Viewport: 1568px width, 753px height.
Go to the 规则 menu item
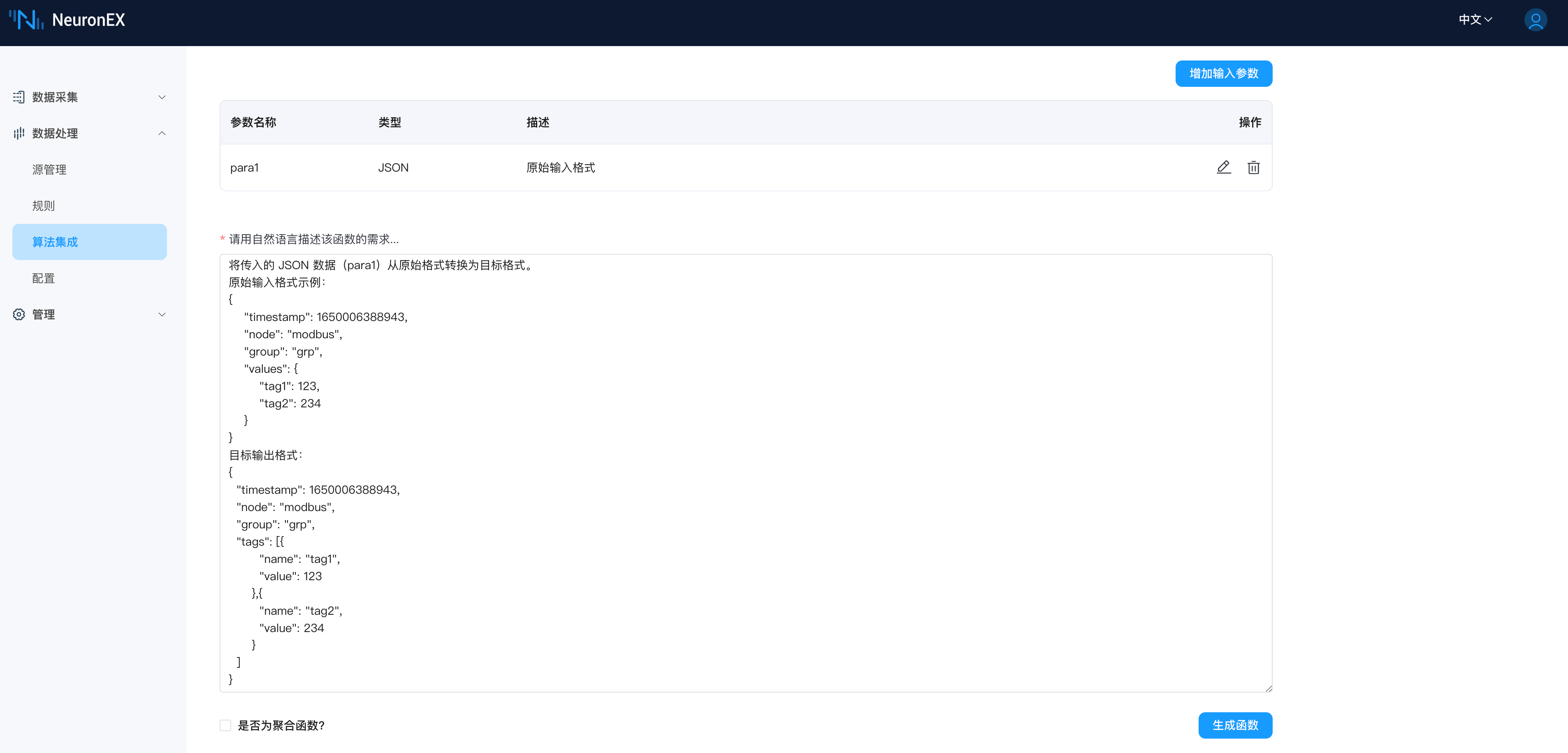(x=43, y=206)
